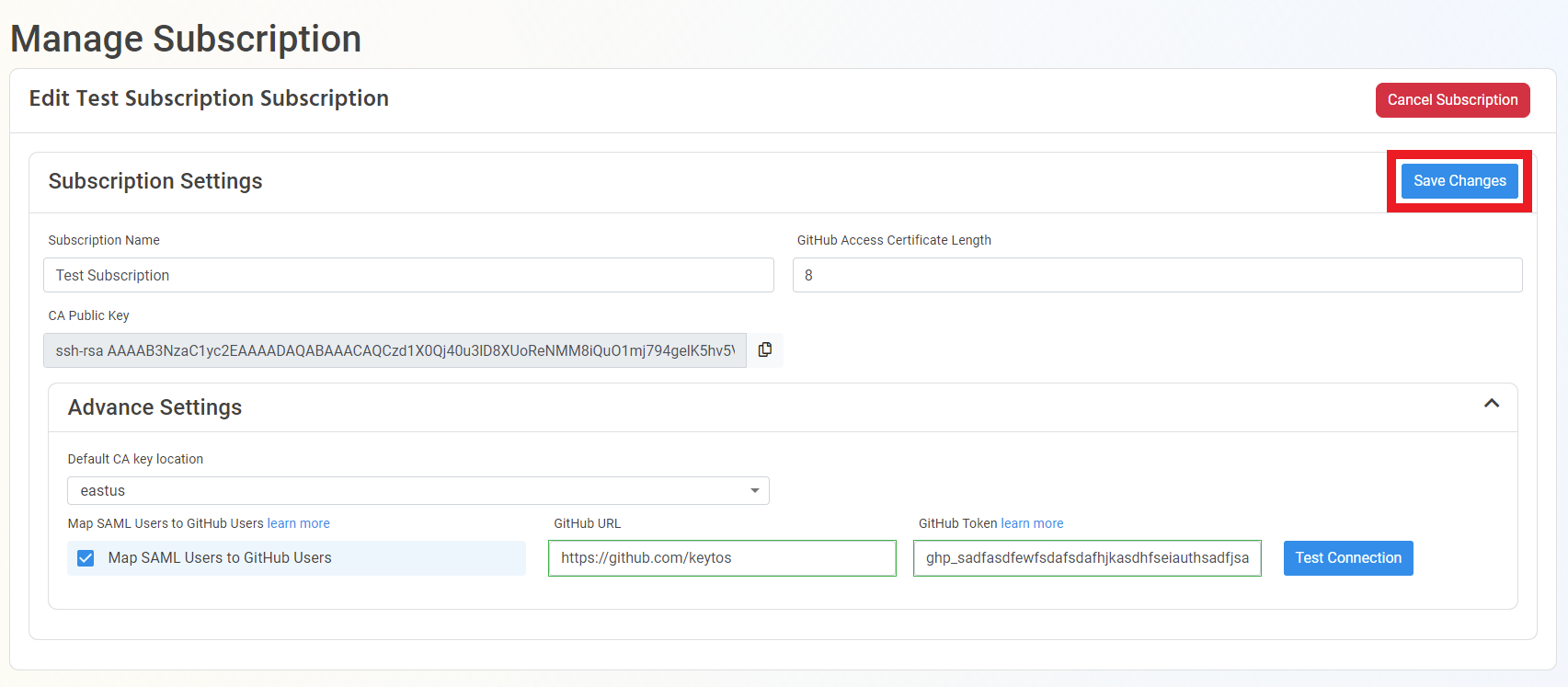Edit the GitHub Access Certificate Length field
The height and width of the screenshot is (687, 1568).
pos(1157,275)
